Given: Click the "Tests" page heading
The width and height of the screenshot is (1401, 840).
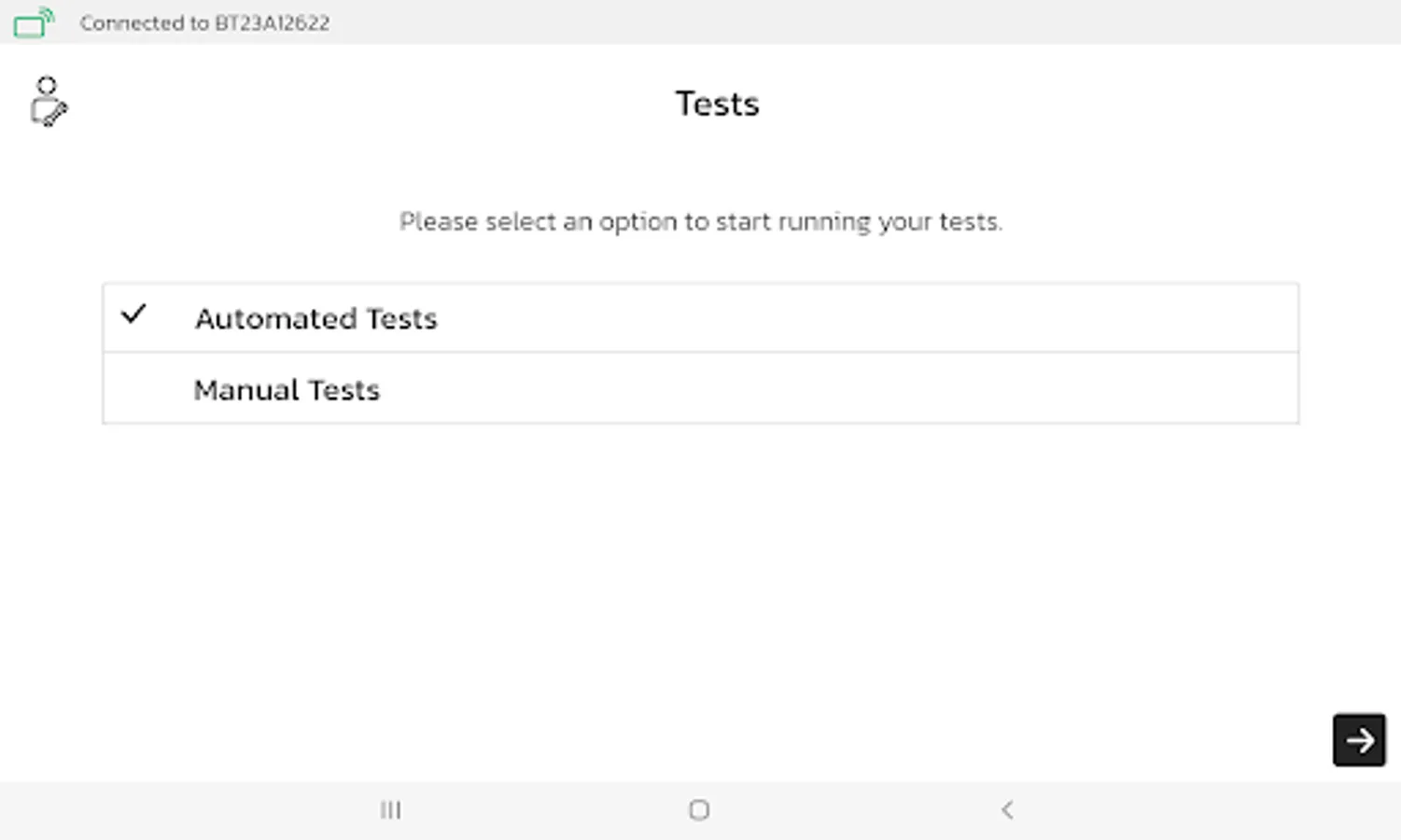Looking at the screenshot, I should [x=717, y=104].
